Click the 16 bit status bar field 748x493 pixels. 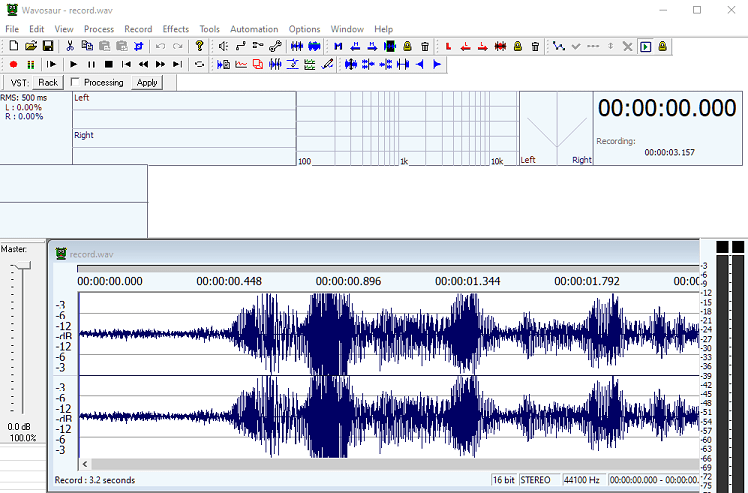[x=504, y=480]
